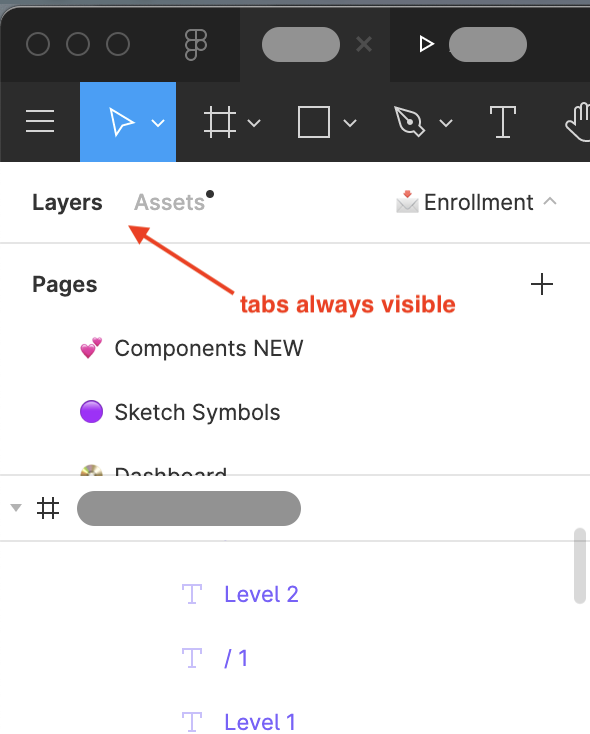Collapse the Enrollment pages list

tap(550, 201)
